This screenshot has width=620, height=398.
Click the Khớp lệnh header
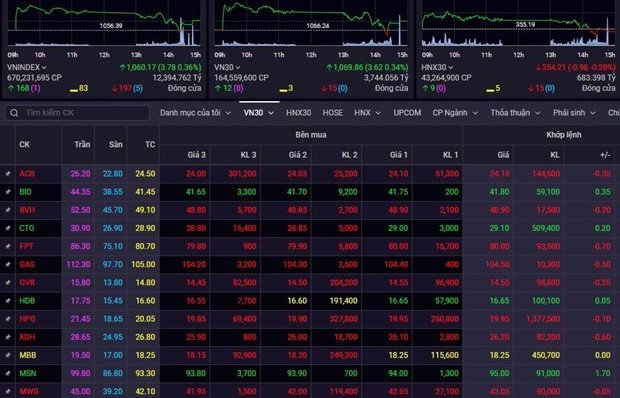click(564, 135)
